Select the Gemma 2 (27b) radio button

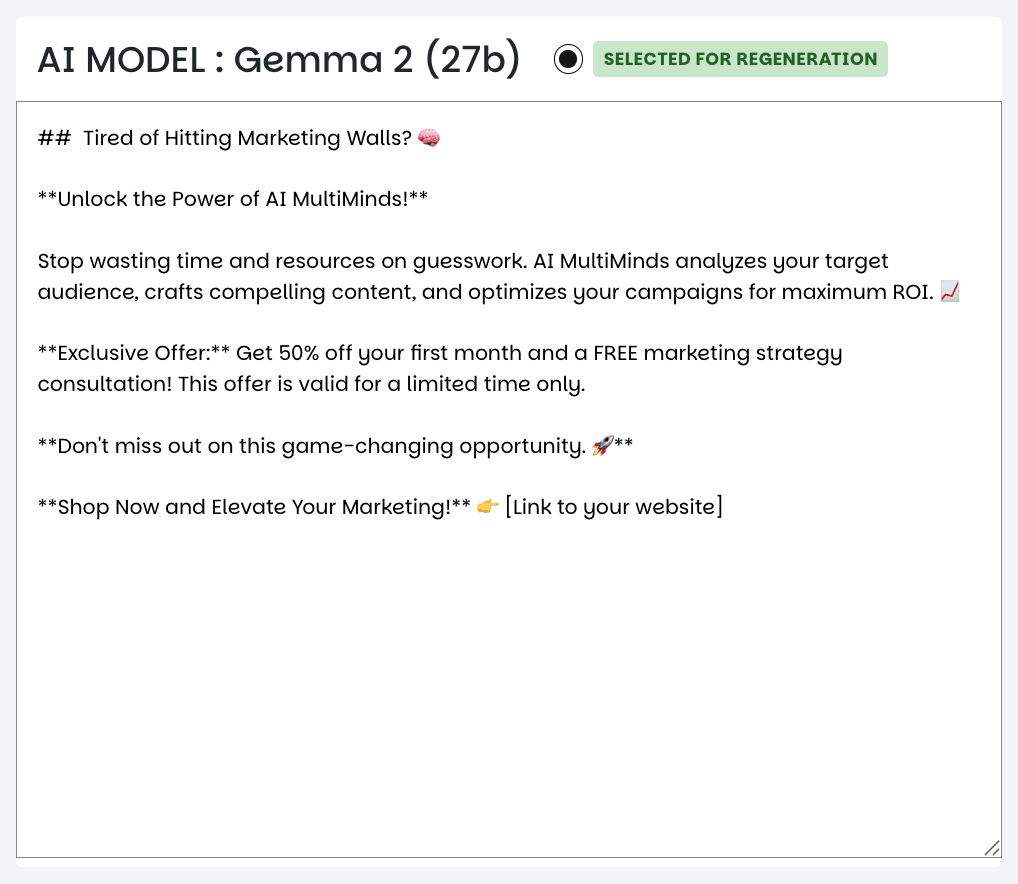(x=568, y=59)
